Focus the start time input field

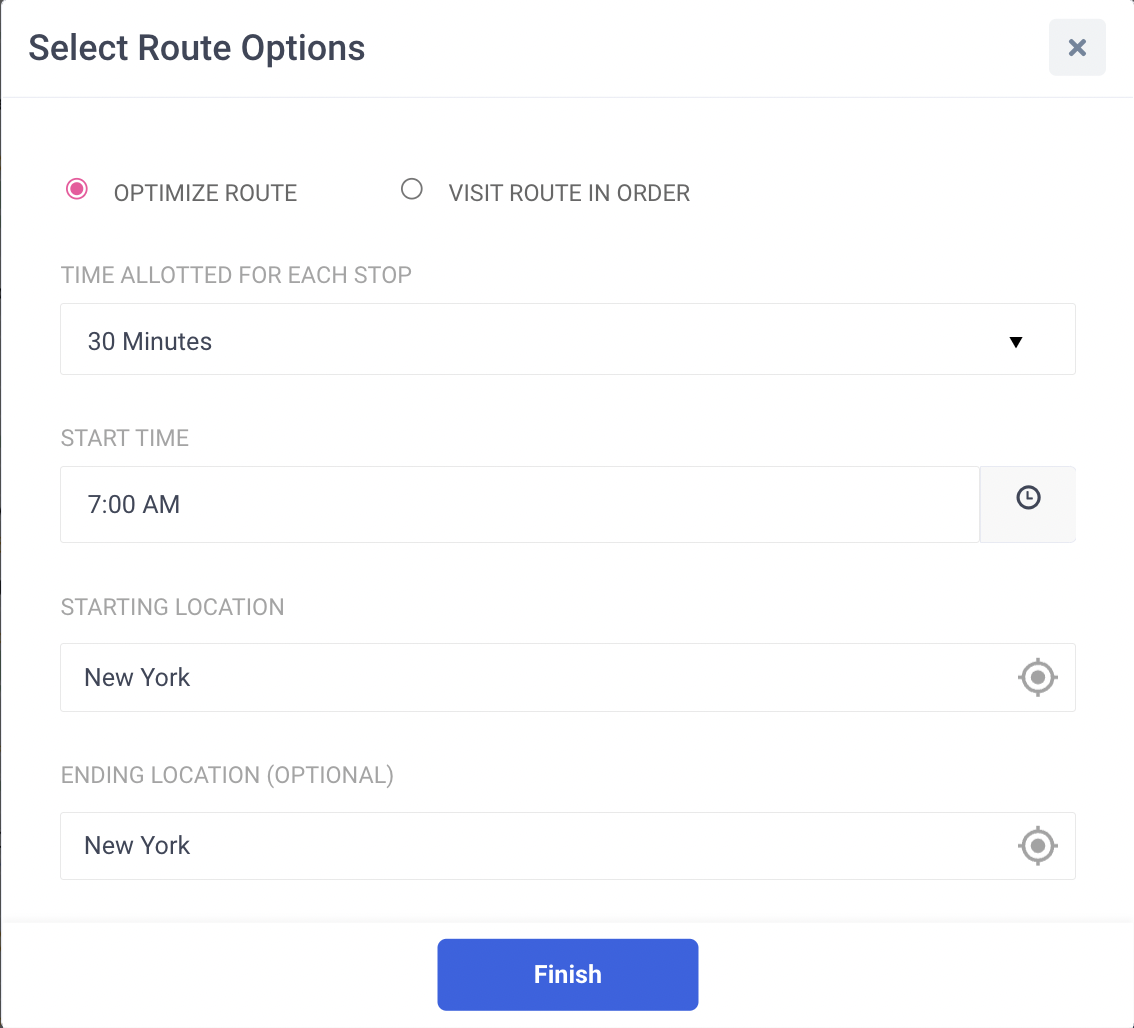pos(520,504)
